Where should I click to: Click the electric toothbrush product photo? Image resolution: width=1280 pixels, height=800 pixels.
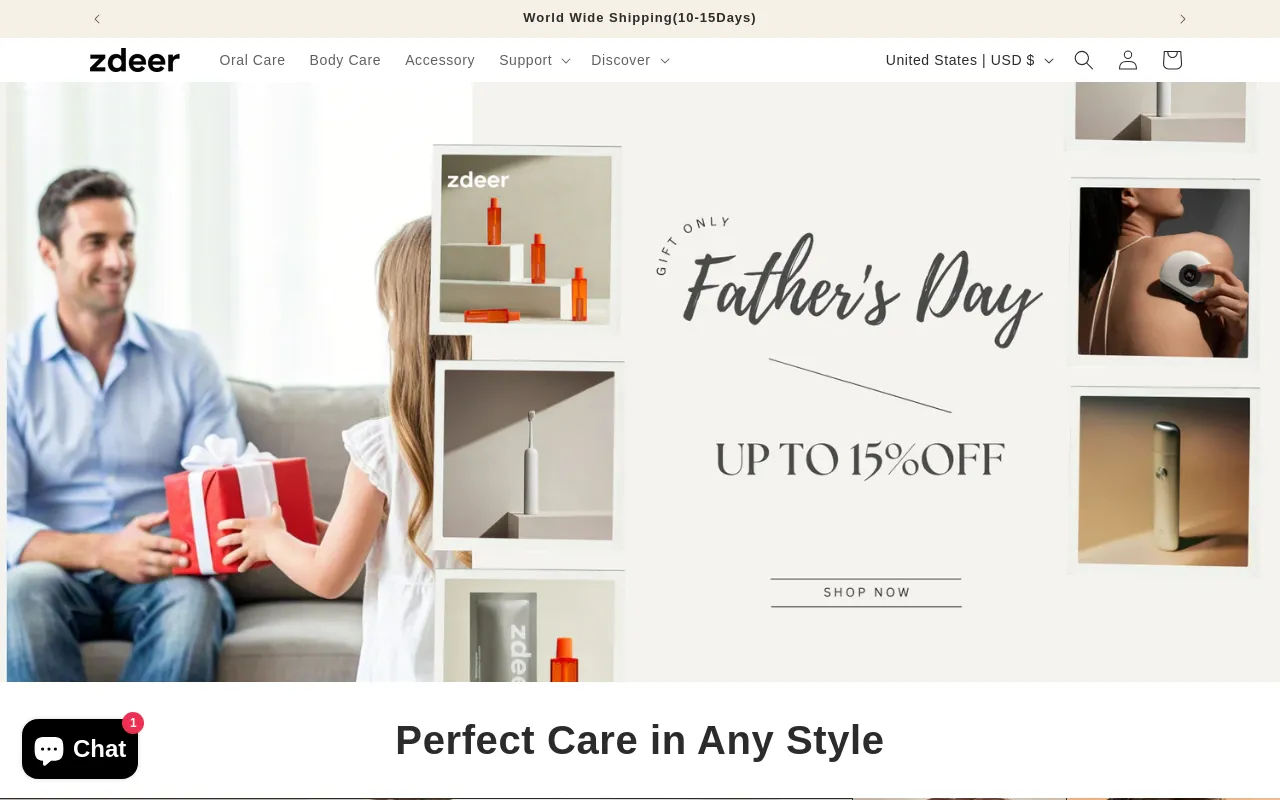[x=530, y=455]
